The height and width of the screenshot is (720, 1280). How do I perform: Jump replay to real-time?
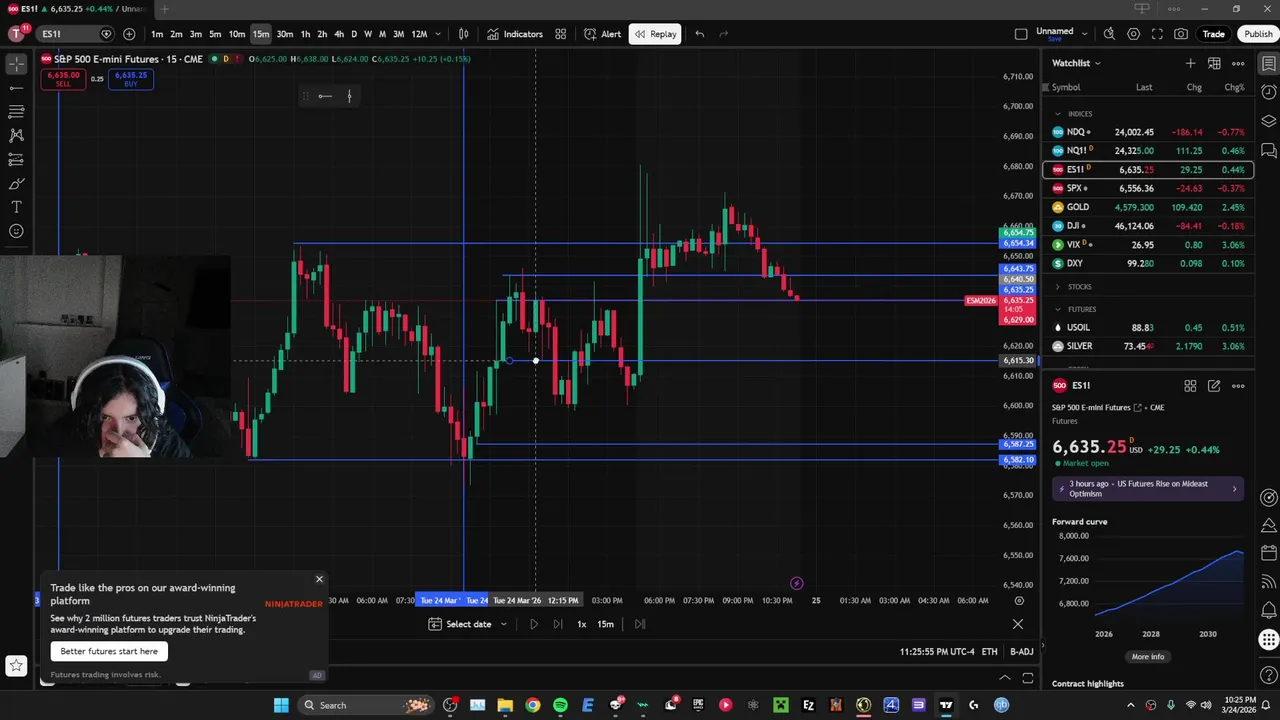(x=640, y=624)
